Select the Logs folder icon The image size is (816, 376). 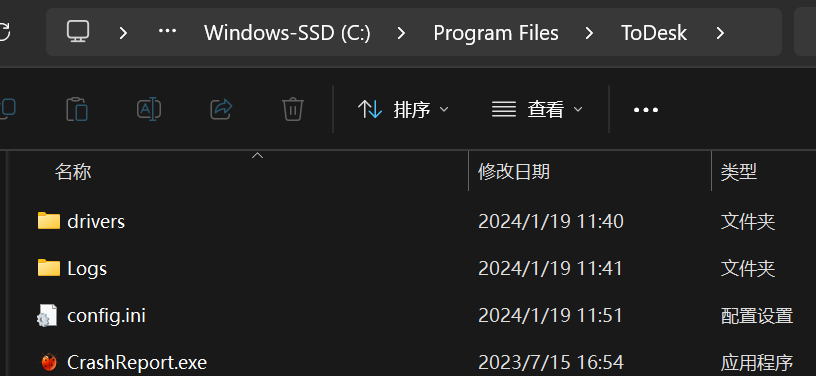(49, 268)
